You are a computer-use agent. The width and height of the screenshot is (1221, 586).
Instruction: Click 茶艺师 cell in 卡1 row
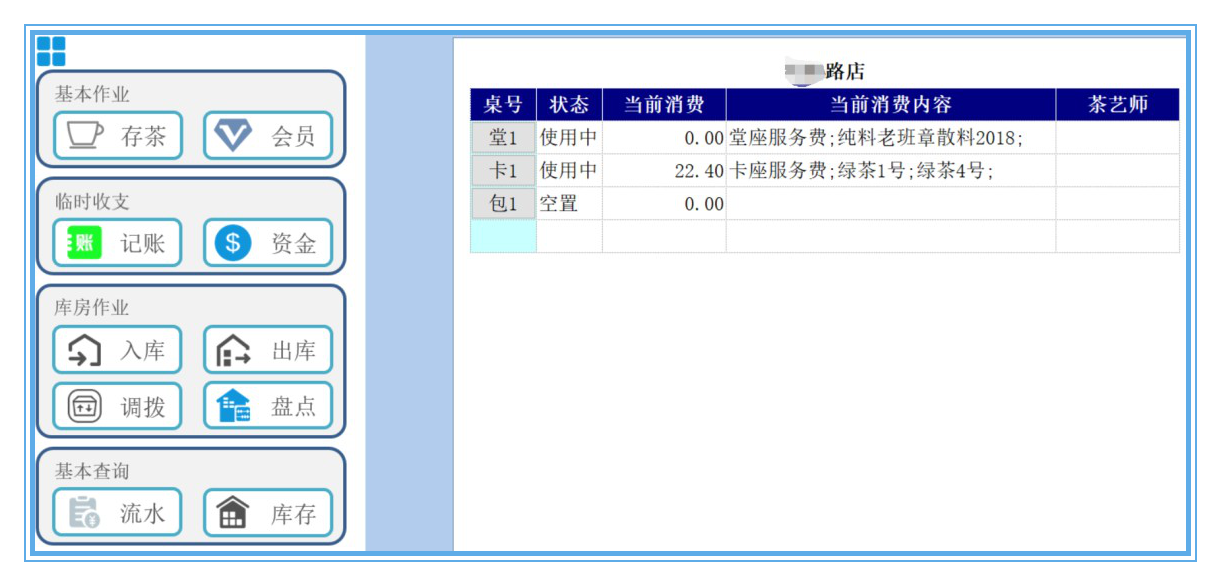tap(1118, 171)
